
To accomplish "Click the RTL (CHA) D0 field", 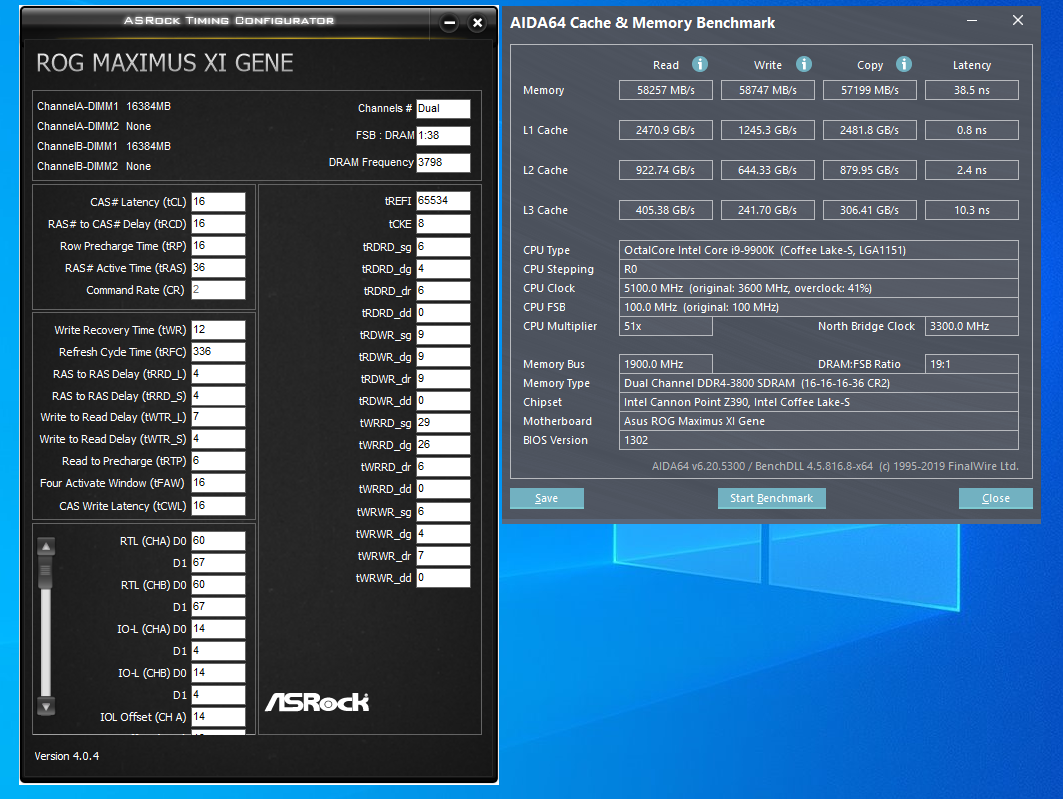I will [218, 541].
